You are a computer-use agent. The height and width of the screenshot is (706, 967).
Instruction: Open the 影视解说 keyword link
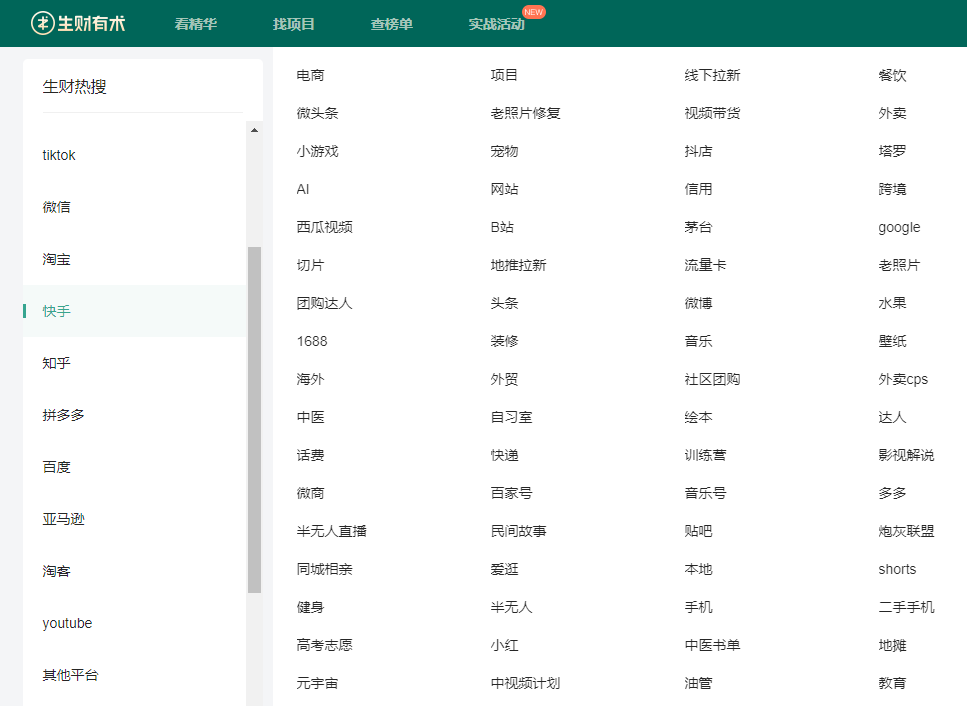coord(907,456)
